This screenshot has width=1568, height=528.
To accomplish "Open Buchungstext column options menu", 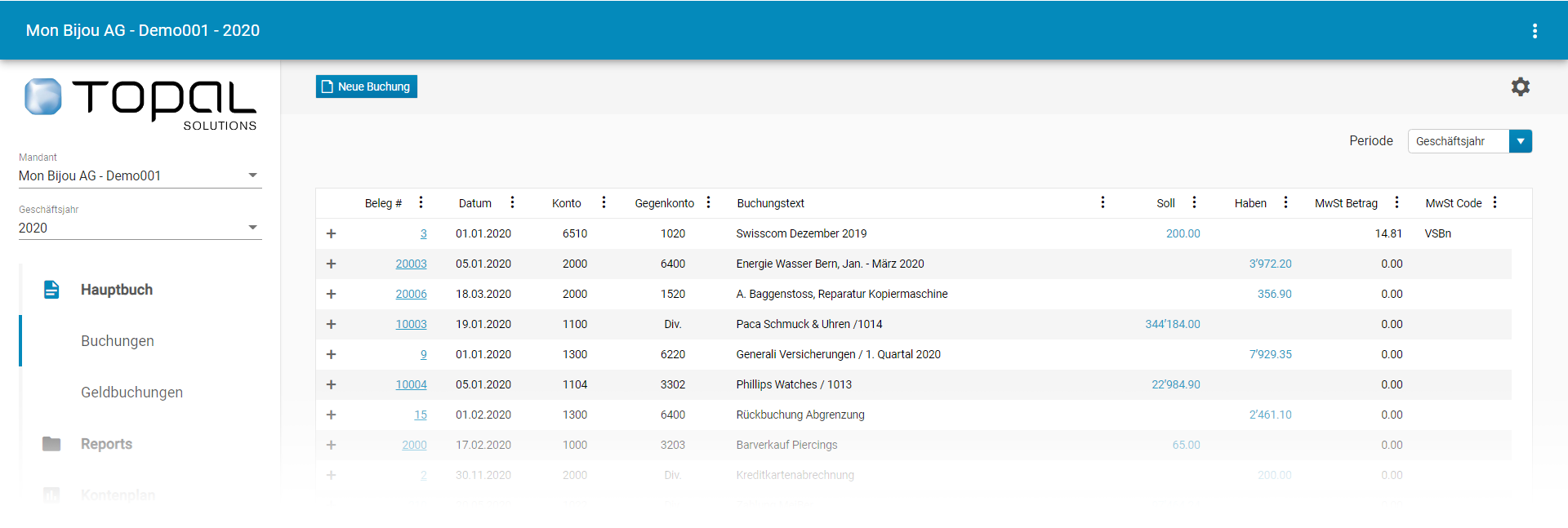I will (x=1102, y=202).
